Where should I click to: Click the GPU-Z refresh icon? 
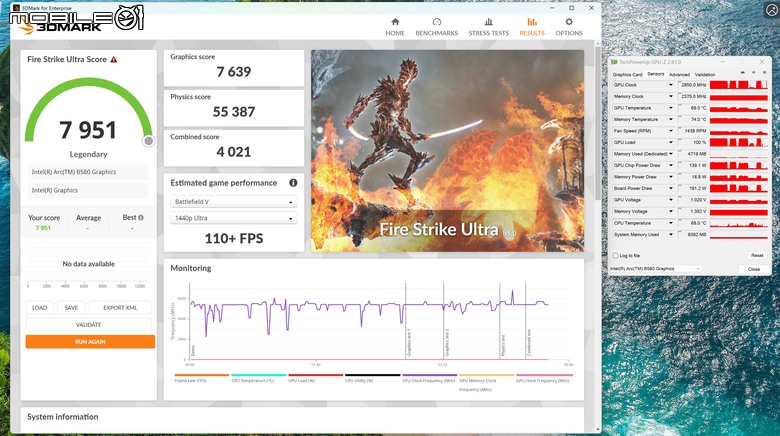pos(753,73)
